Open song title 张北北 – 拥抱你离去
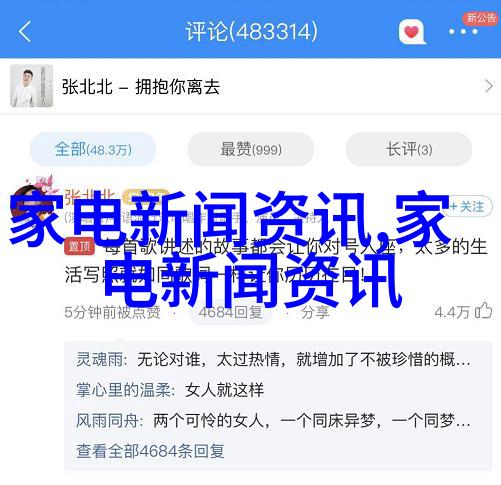 coord(141,87)
